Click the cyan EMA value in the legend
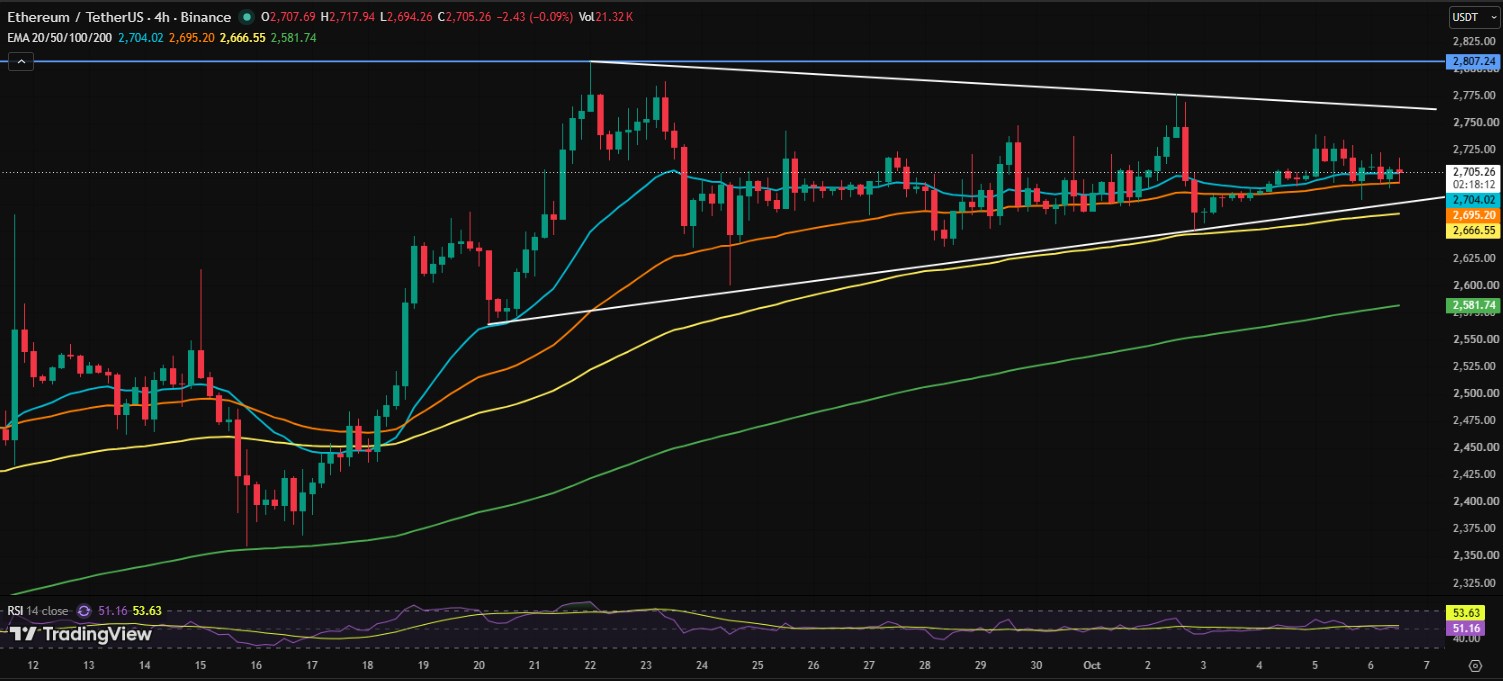This screenshot has height=681, width=1503. coord(140,37)
